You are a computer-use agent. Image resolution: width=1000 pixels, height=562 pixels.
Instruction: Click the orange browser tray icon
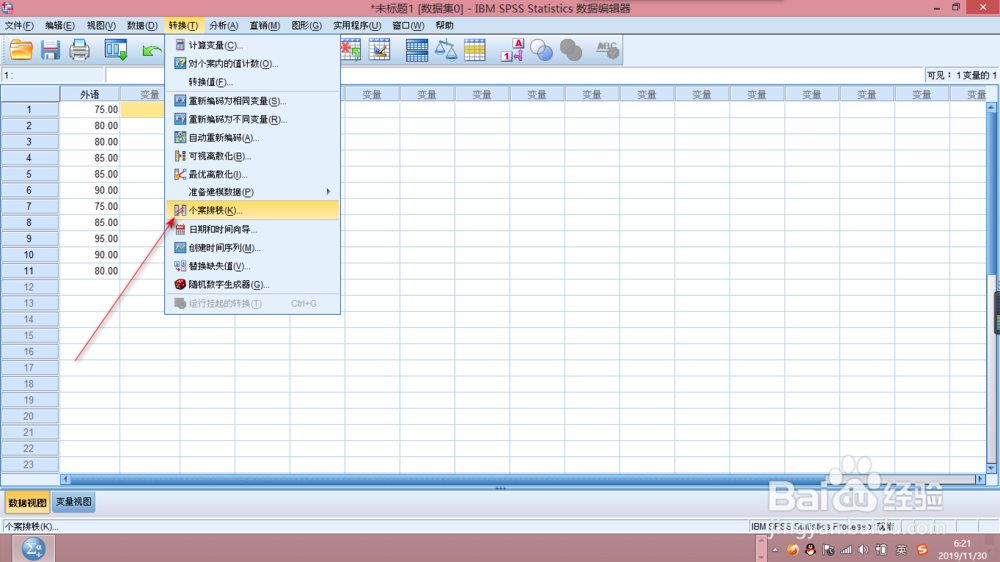tap(793, 549)
